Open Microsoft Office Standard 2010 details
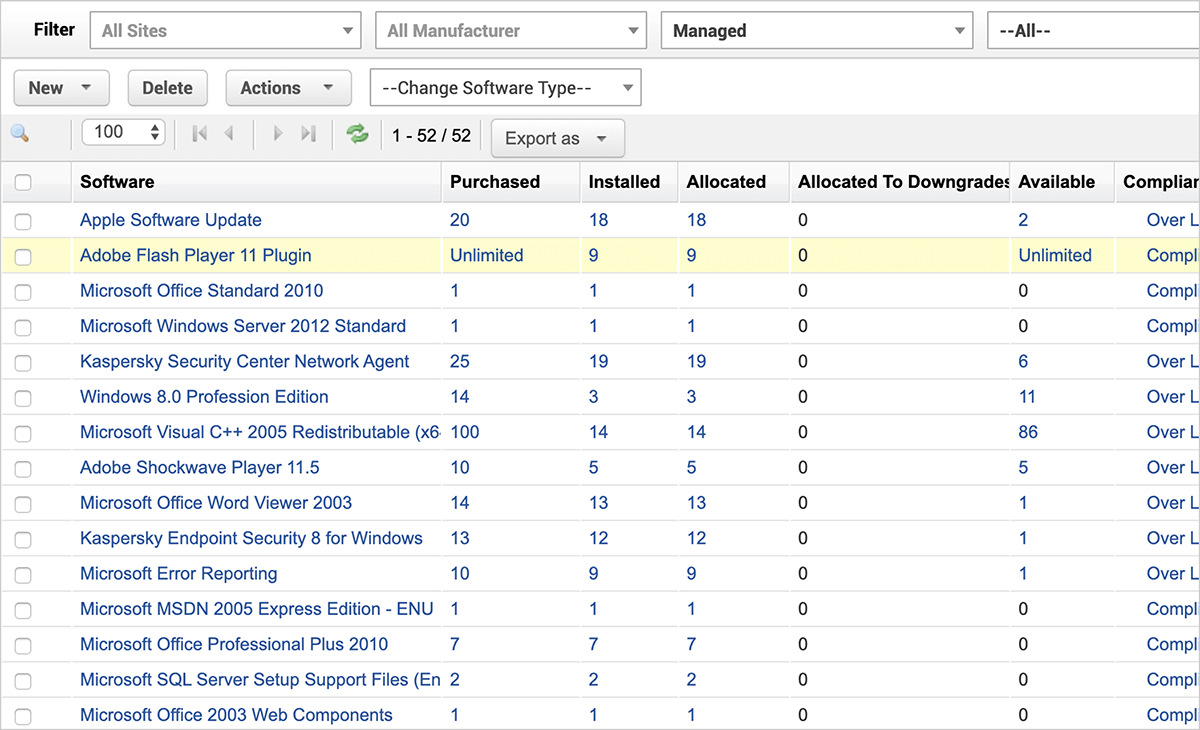Viewport: 1200px width, 730px height. (201, 291)
